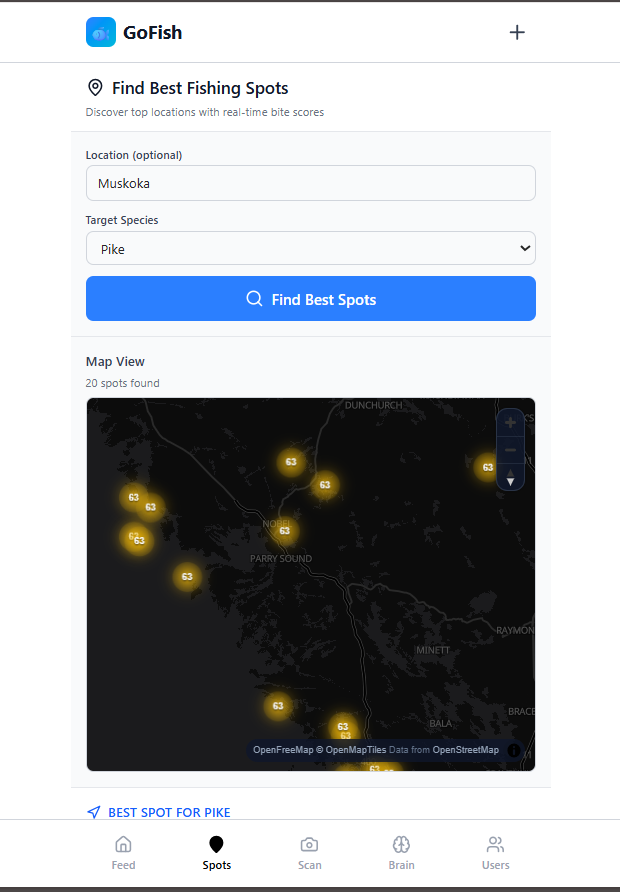Toggle map attribution info icon
Image resolution: width=620 pixels, height=892 pixels.
point(514,750)
